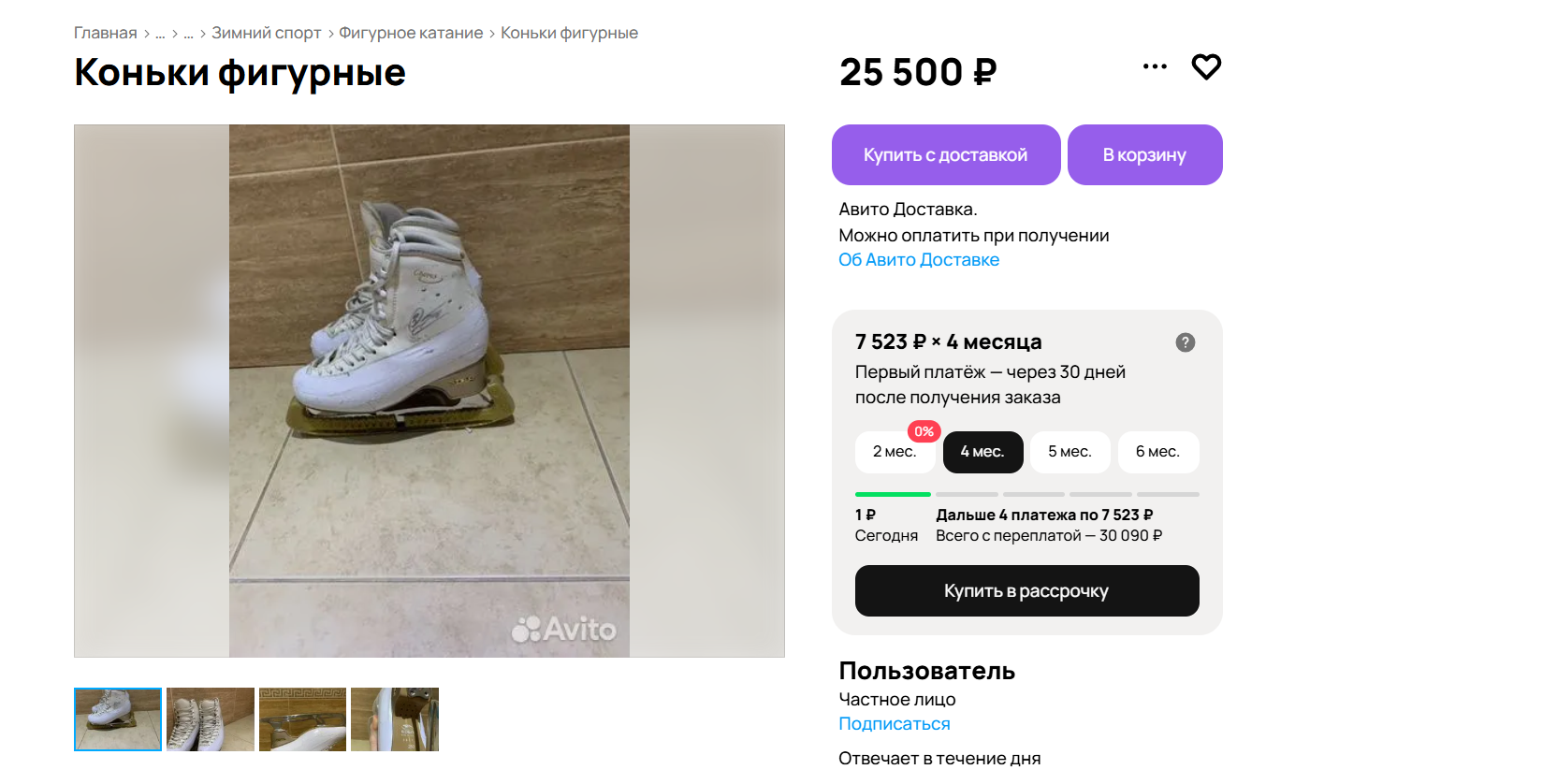This screenshot has height=784, width=1557.
Task: Expand the second collapsed breadcrumb ellipsis
Action: [188, 34]
